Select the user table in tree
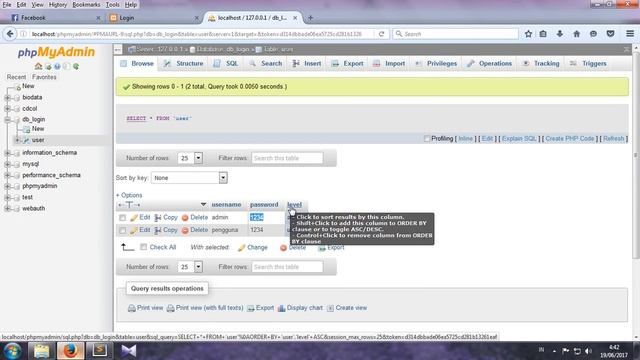640x360 pixels. click(x=38, y=140)
